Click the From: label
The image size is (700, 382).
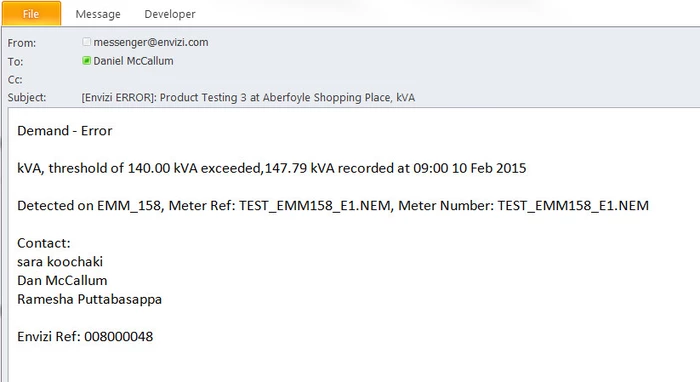[21, 43]
